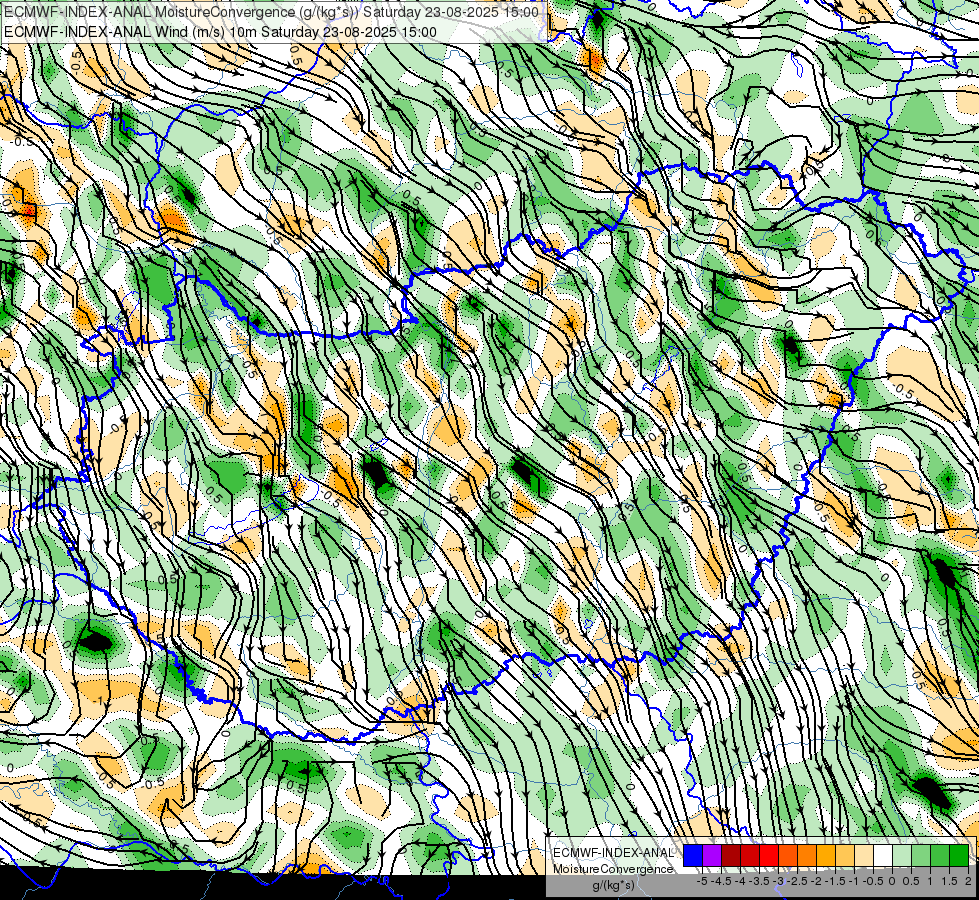Select the pale green swatch between 0 and 0.5
979x900 pixels.
point(902,855)
